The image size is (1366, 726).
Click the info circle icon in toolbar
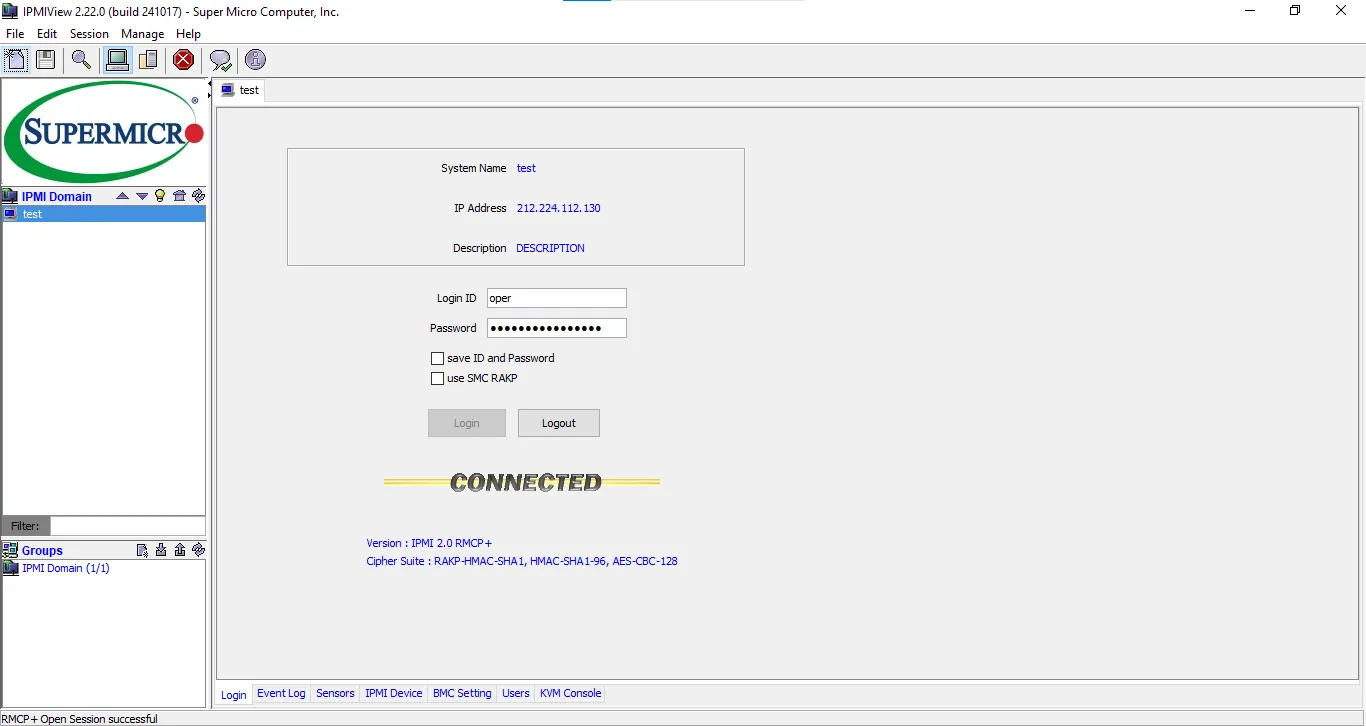(x=255, y=60)
